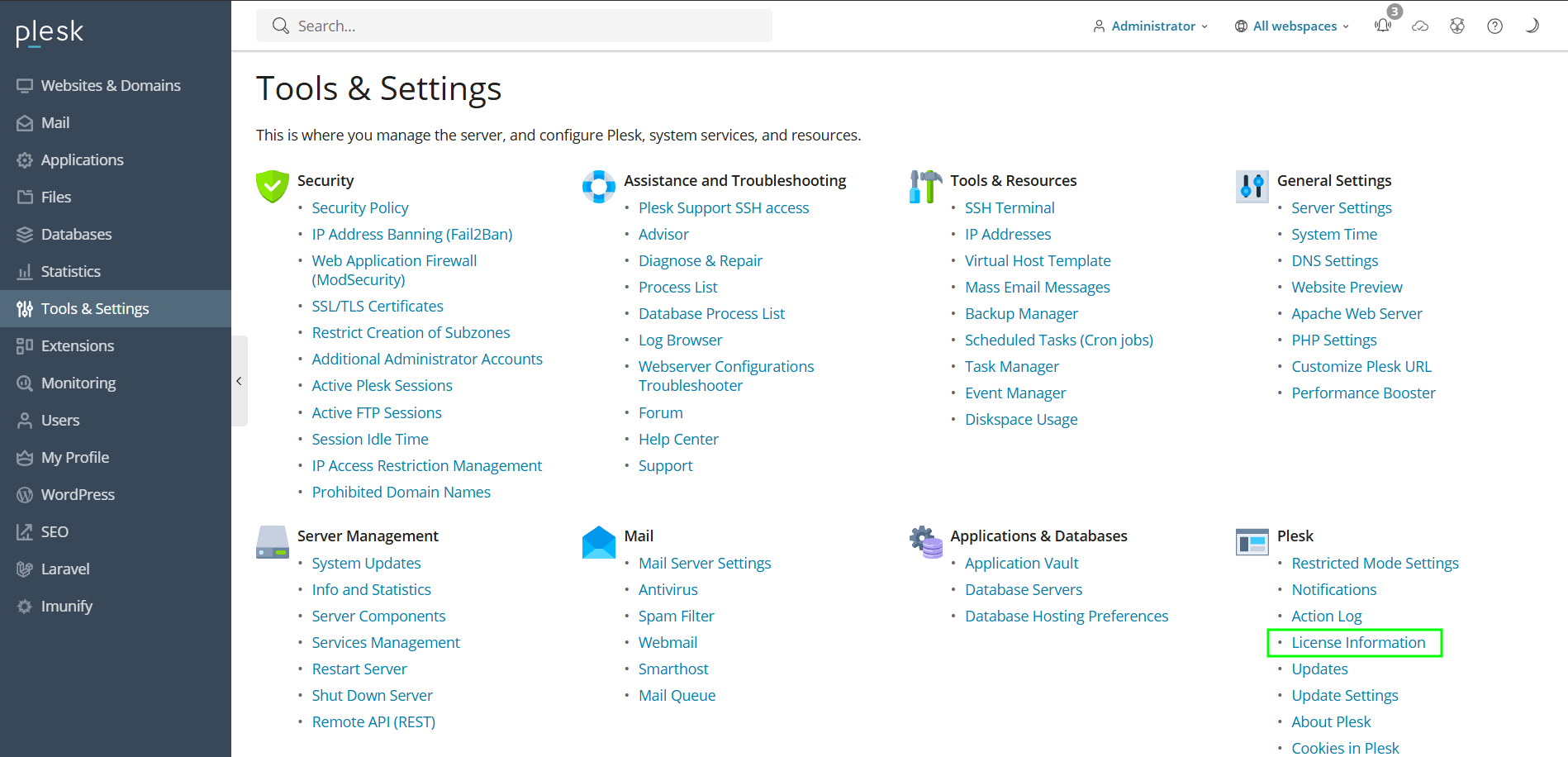Open SSL/TLS Certificates
The width and height of the screenshot is (1568, 757).
click(x=378, y=306)
